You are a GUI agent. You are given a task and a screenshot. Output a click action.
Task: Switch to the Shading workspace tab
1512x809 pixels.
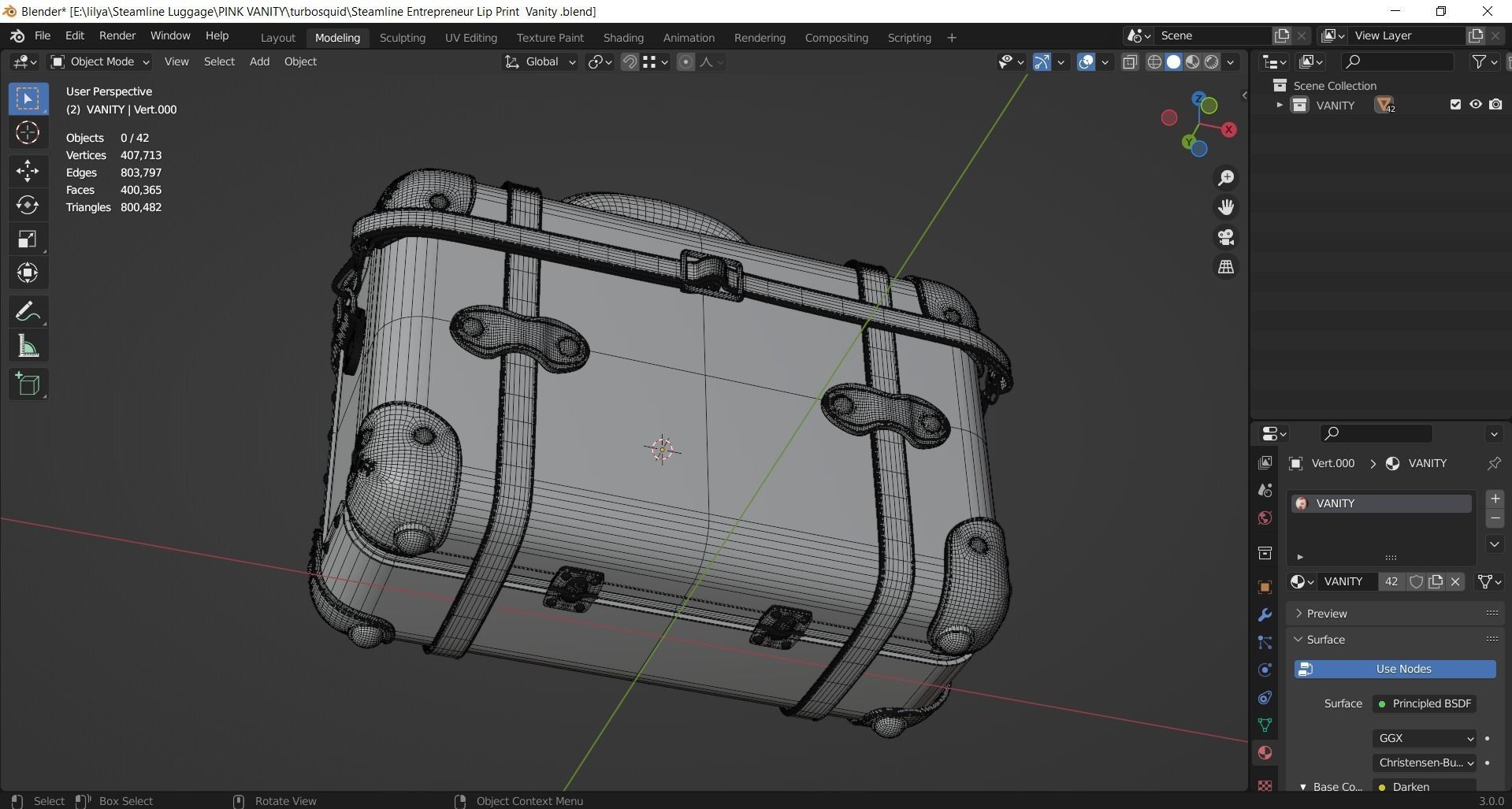point(623,38)
